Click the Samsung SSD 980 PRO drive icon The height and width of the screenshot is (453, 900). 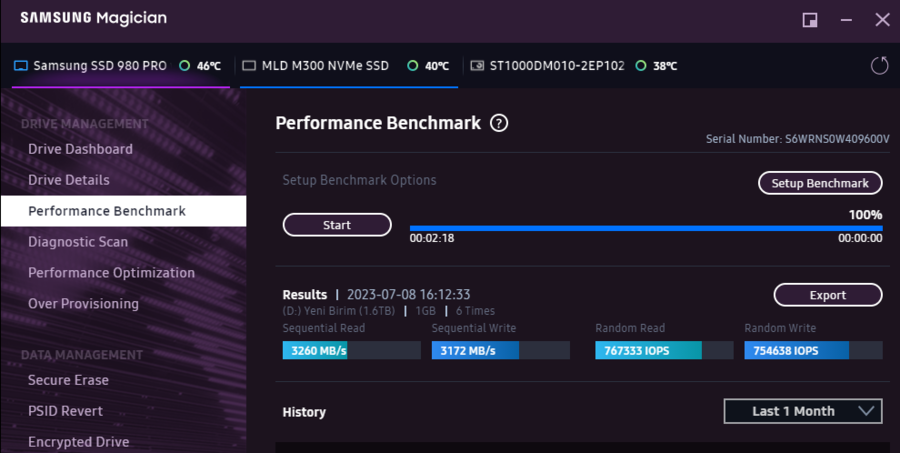[x=21, y=66]
